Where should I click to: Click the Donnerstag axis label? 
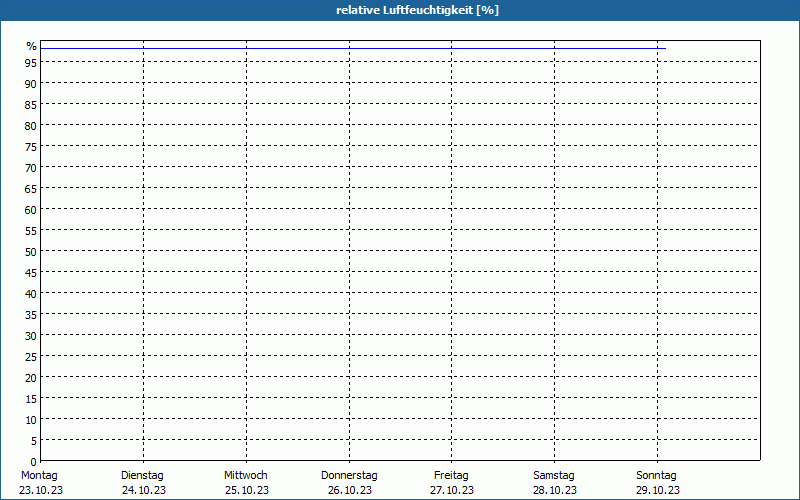coord(349,475)
